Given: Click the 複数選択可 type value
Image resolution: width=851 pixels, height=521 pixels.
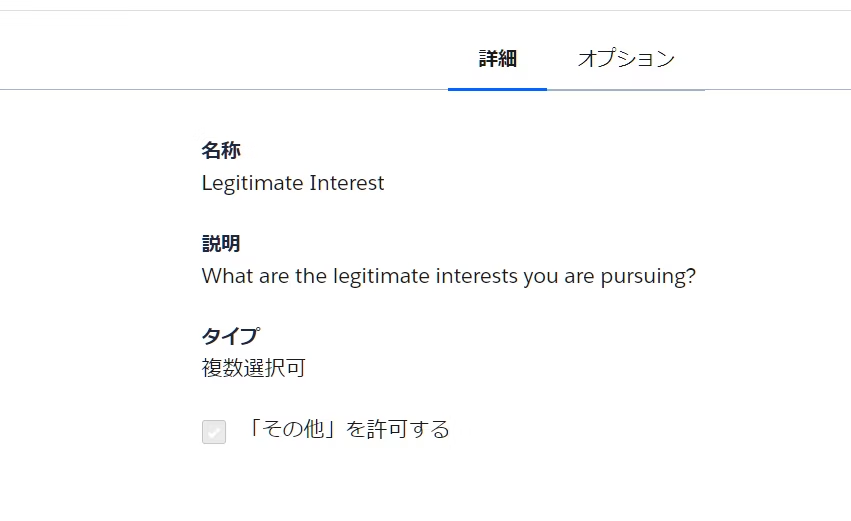Looking at the screenshot, I should [253, 368].
